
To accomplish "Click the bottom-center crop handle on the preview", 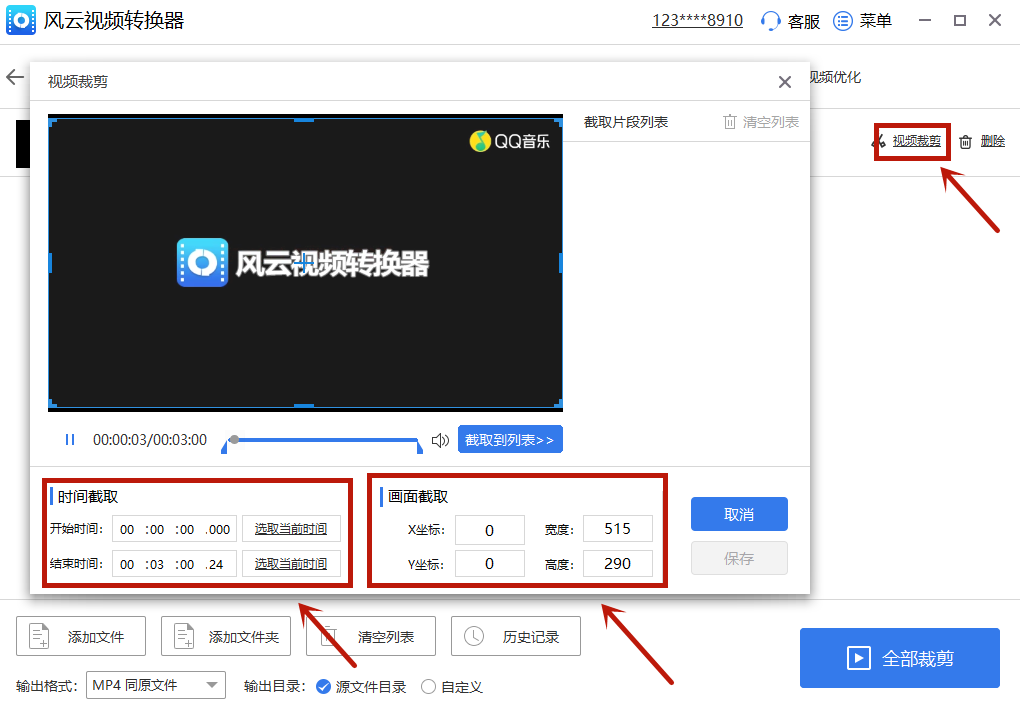I will [304, 406].
